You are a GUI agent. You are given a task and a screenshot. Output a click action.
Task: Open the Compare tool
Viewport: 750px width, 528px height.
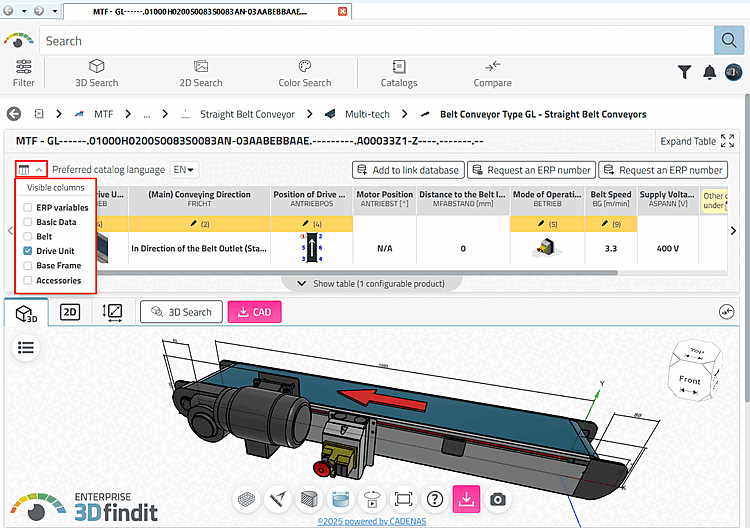(x=492, y=73)
